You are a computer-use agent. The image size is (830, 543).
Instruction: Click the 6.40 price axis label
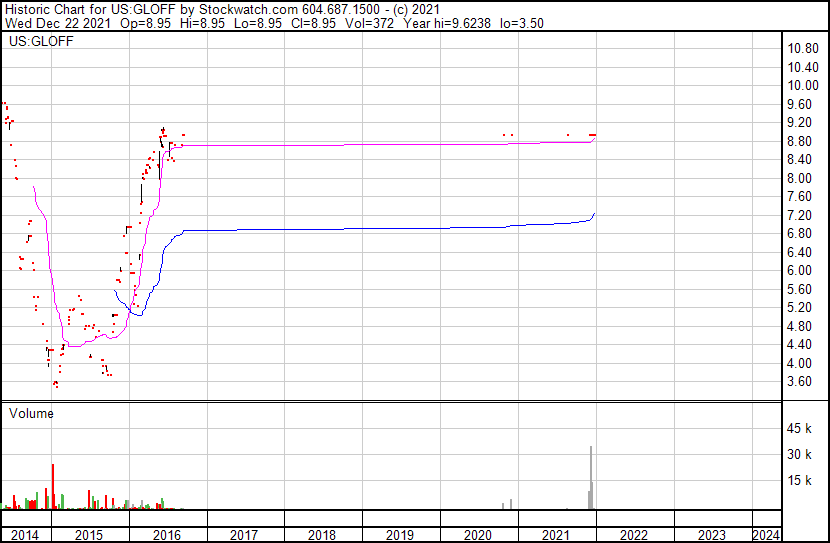click(799, 252)
